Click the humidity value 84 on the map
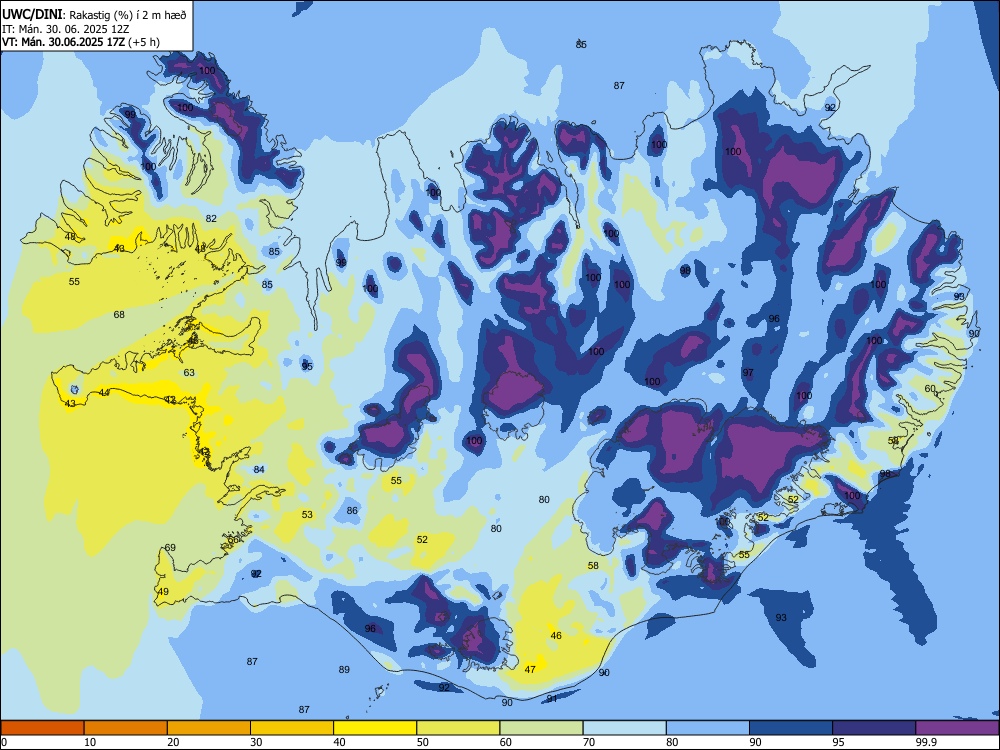The height and width of the screenshot is (750, 1000). tap(259, 469)
